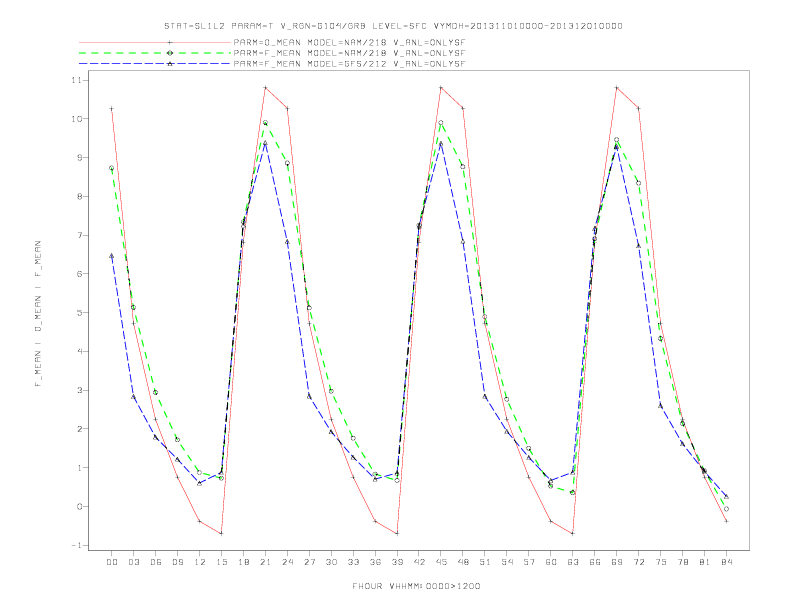Click y-axis tick label 3
This screenshot has width=792, height=612.
(x=79, y=390)
